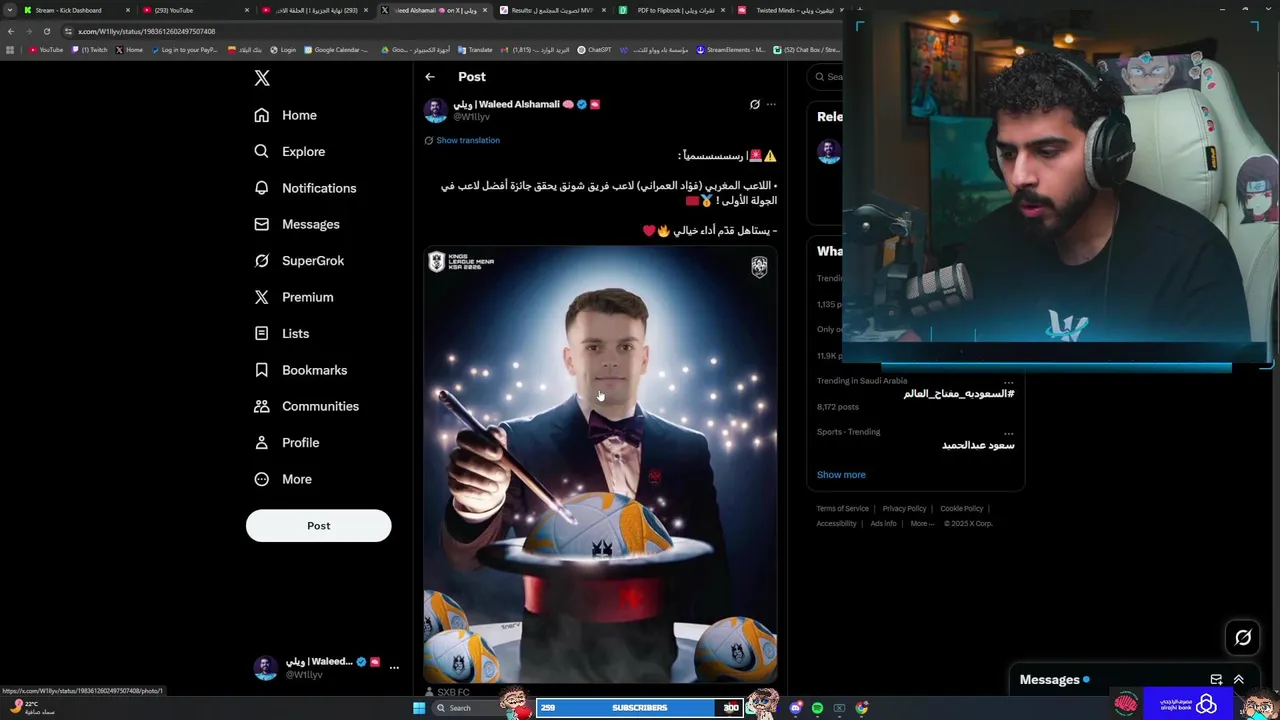Click Show translation link
Screen dimensions: 1280x720
(x=468, y=140)
